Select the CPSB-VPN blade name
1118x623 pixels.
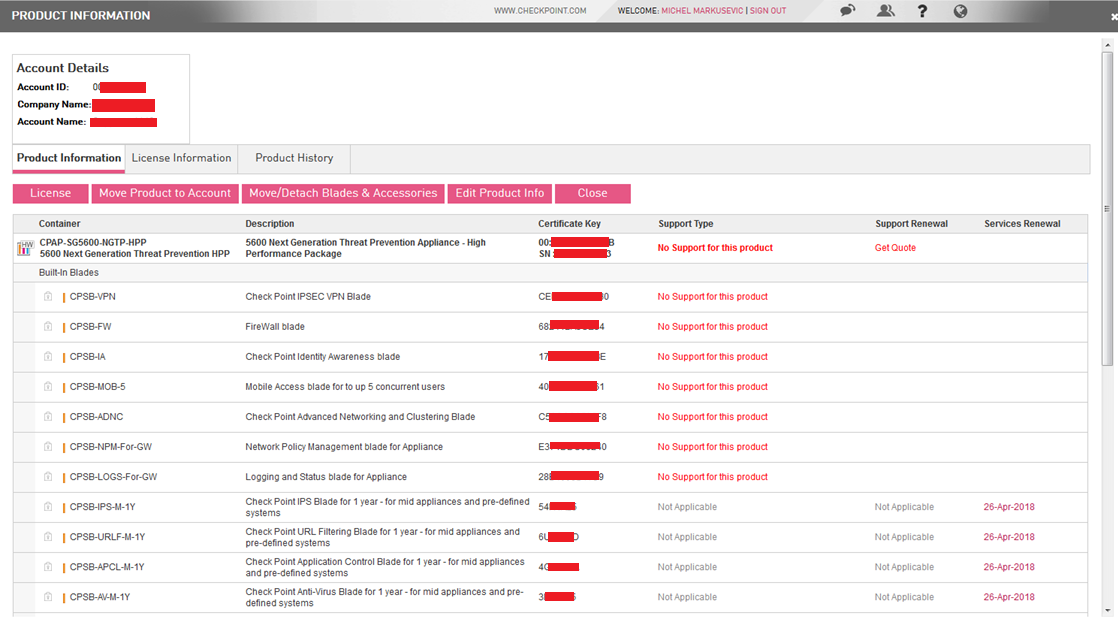pyautogui.click(x=93, y=297)
